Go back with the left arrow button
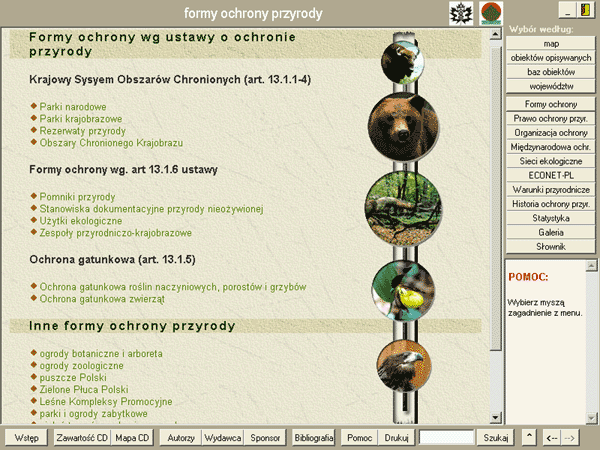This screenshot has width=600, height=450. 551,438
